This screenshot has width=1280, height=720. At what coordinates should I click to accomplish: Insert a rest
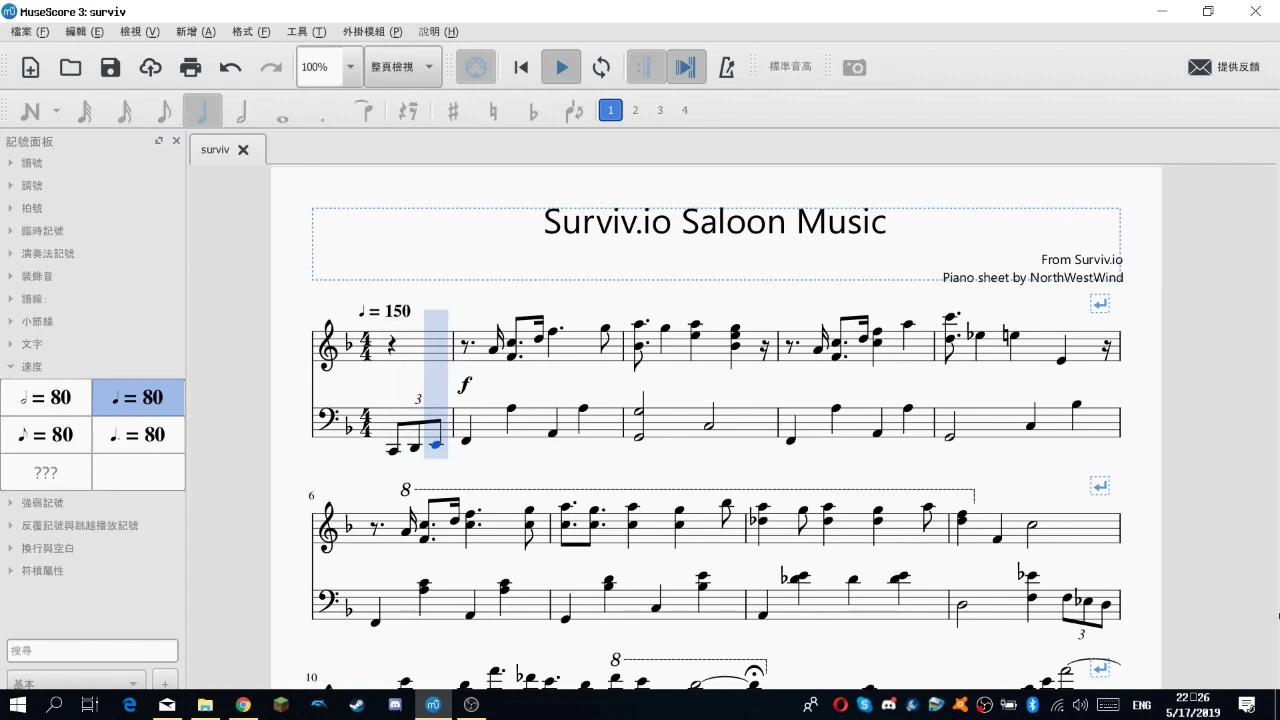click(407, 111)
